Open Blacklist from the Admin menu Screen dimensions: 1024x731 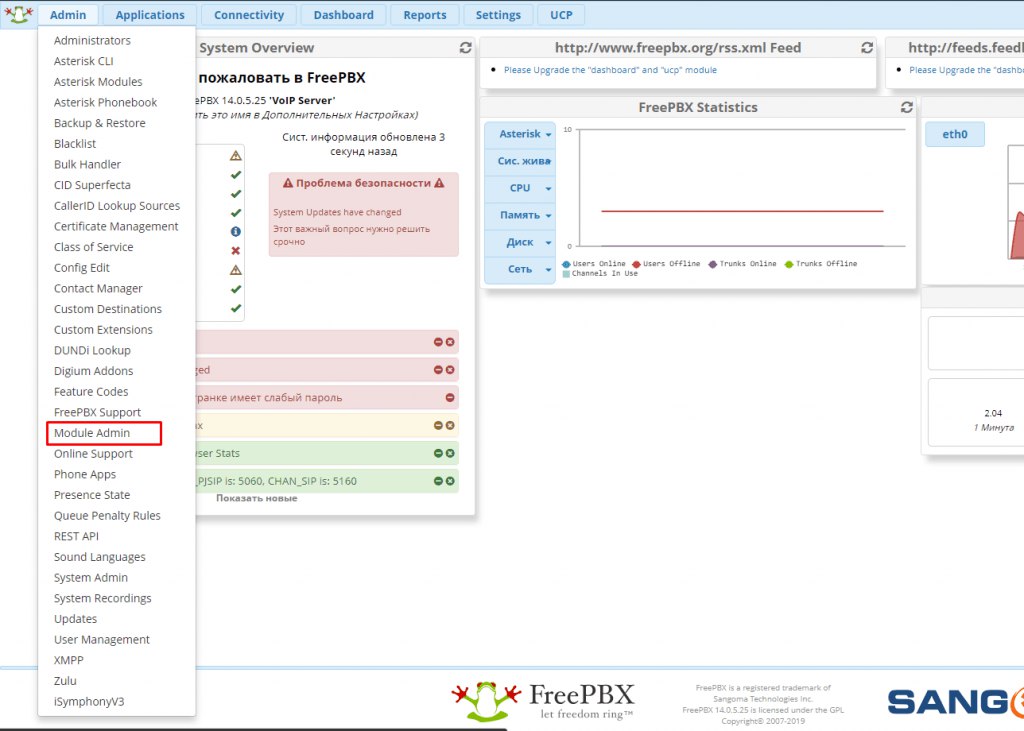pos(74,144)
